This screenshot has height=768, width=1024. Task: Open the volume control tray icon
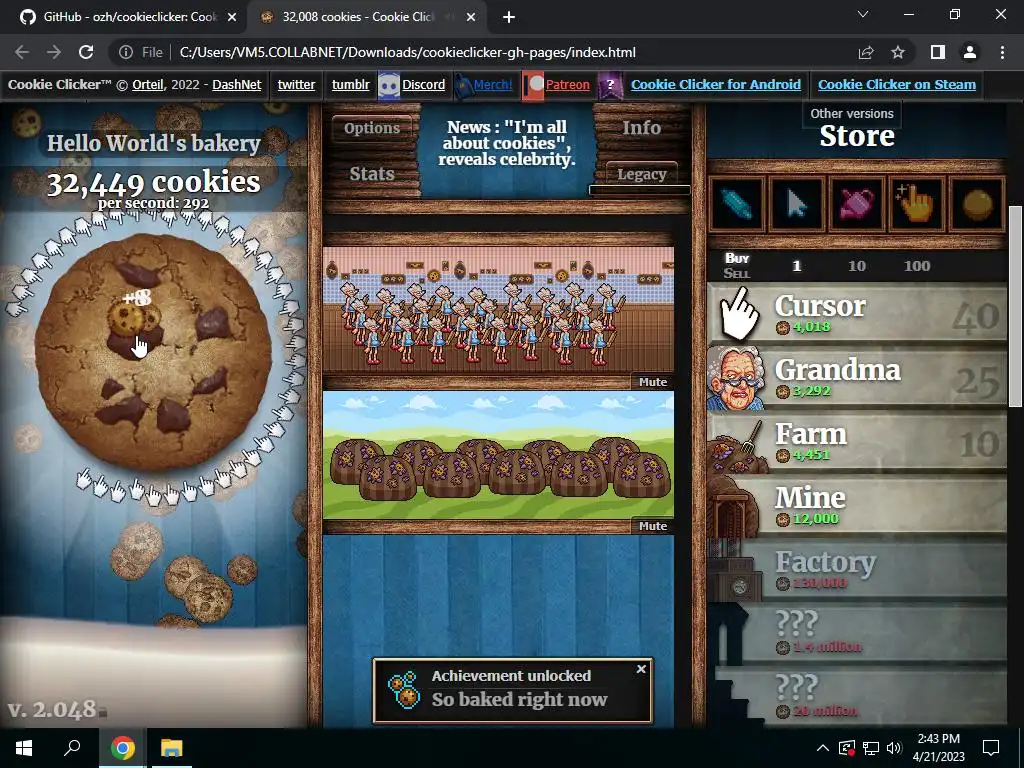click(x=894, y=748)
